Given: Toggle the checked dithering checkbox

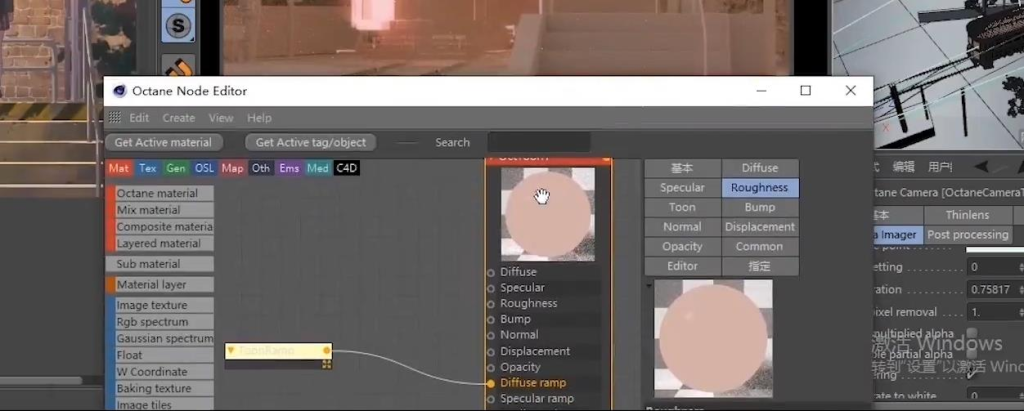Looking at the screenshot, I should (x=972, y=375).
